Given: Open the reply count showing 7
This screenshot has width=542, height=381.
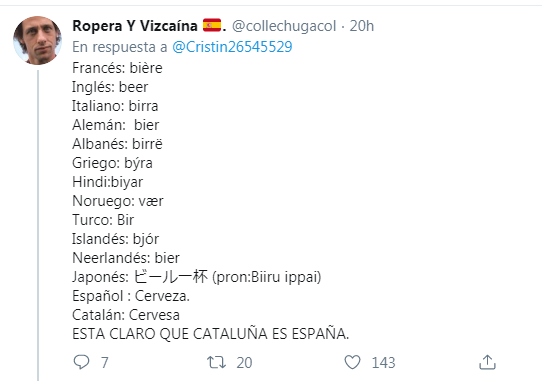Looking at the screenshot, I should [105, 363].
